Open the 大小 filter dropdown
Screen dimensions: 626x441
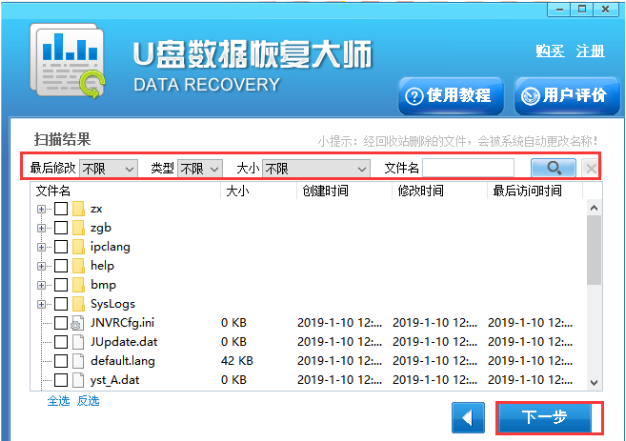(x=316, y=168)
